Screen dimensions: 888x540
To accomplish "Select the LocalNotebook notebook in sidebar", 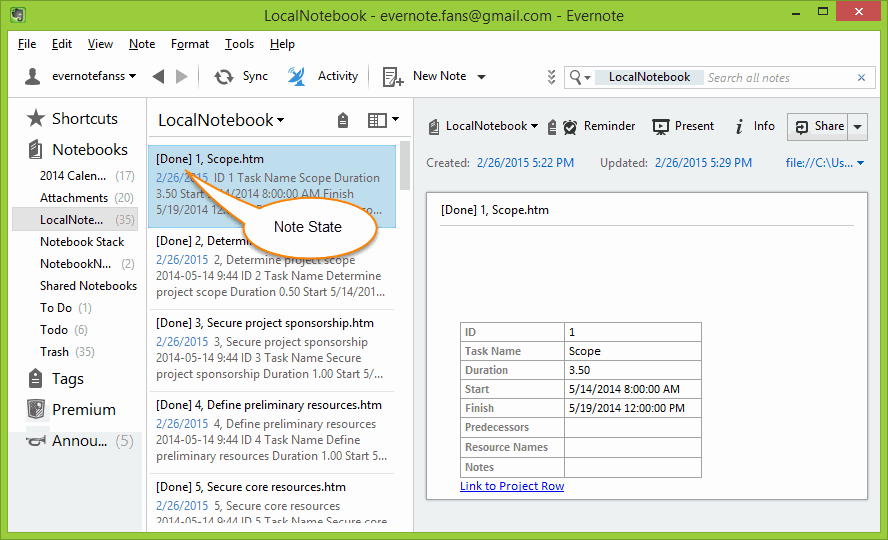I will tap(75, 220).
